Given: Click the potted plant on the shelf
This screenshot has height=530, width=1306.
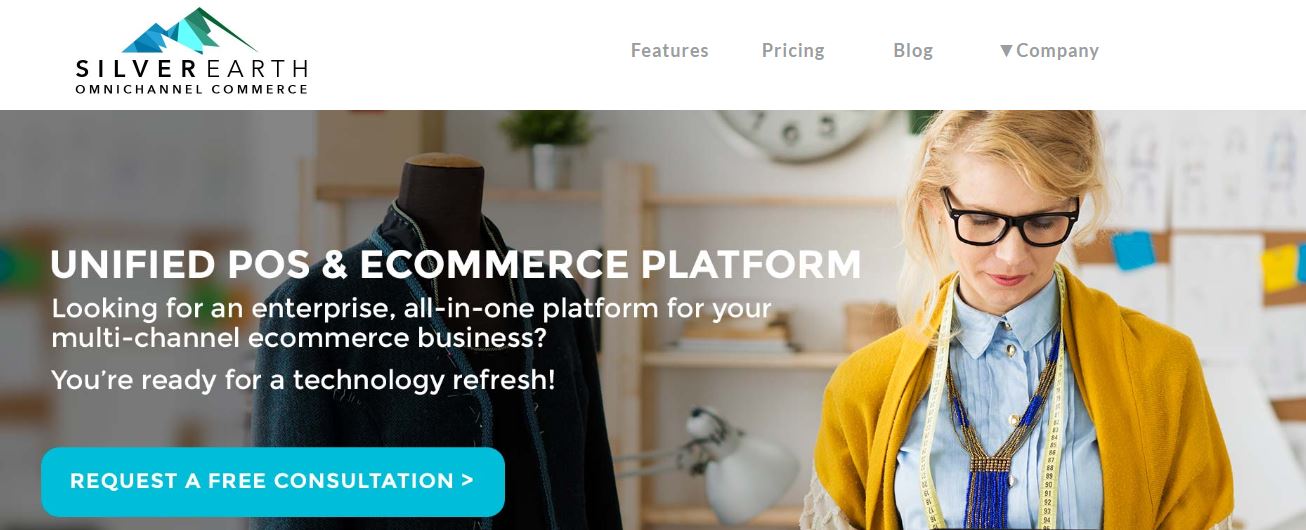Looking at the screenshot, I should [x=546, y=147].
